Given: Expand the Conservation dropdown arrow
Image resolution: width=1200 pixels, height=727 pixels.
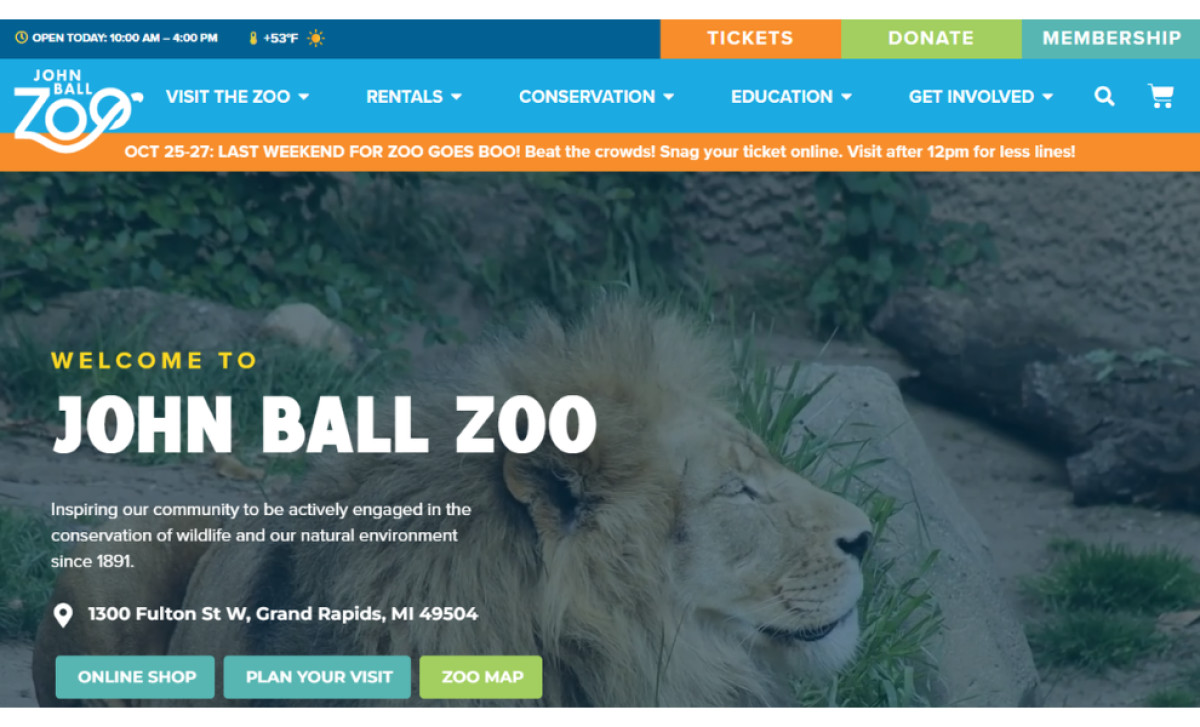Looking at the screenshot, I should [x=668, y=97].
